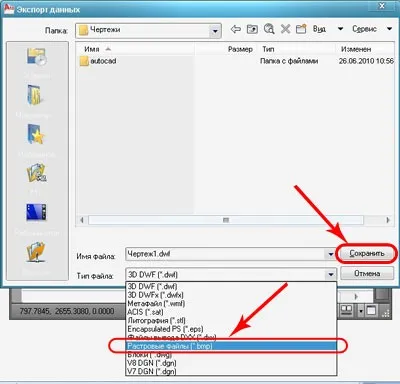
Task: Open the Сервис menu
Action: 364,29
